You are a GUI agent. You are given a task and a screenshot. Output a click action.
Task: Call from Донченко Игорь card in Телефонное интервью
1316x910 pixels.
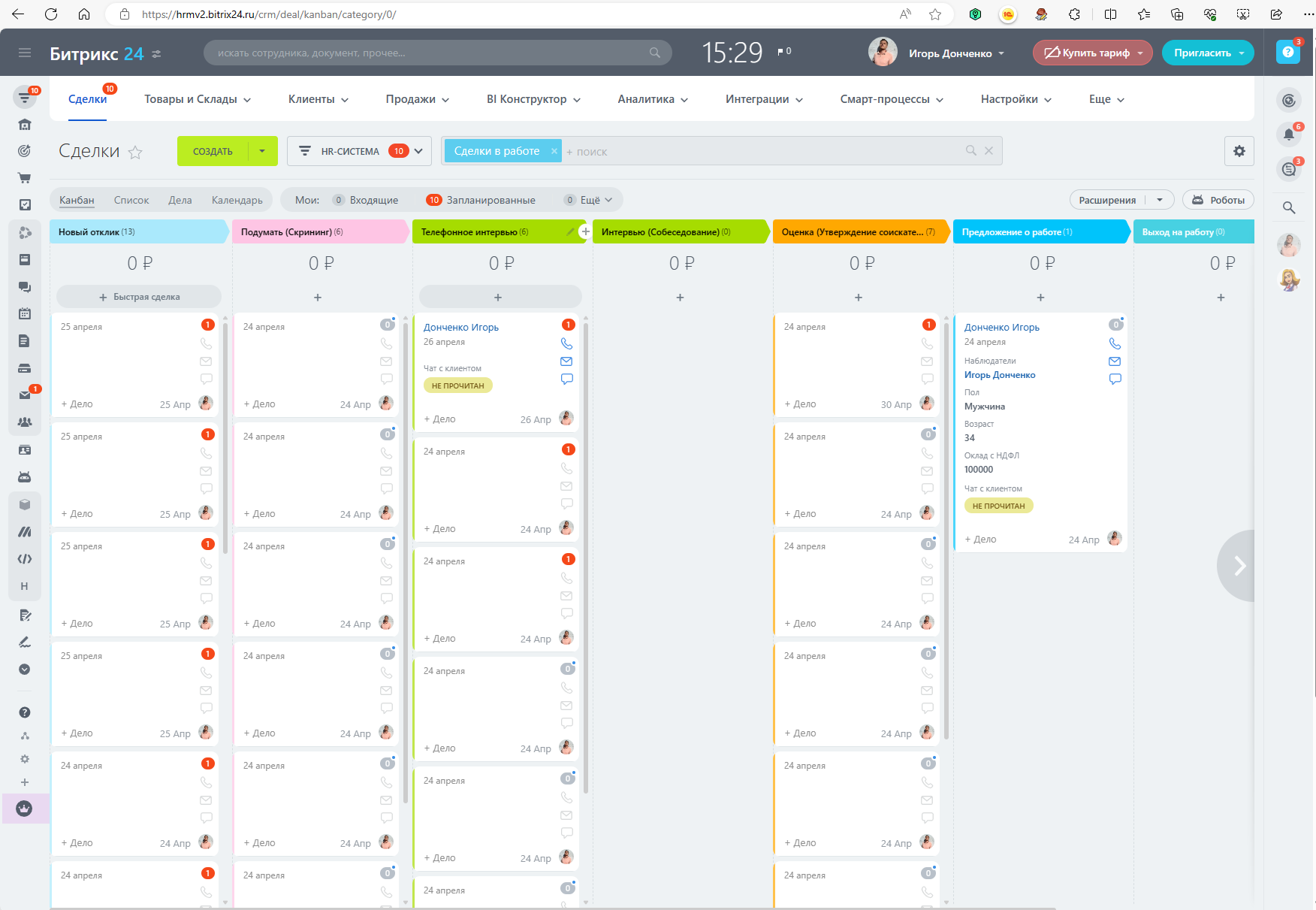pyautogui.click(x=566, y=343)
